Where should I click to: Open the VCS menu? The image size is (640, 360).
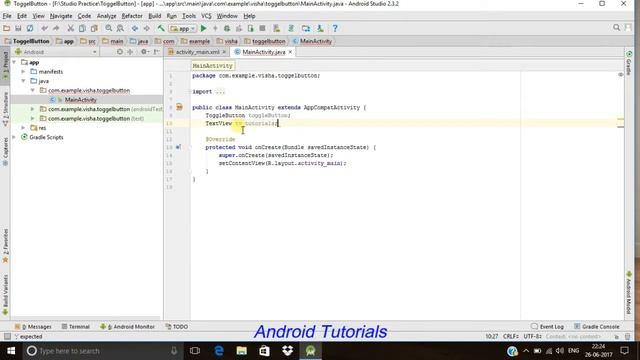206,16
